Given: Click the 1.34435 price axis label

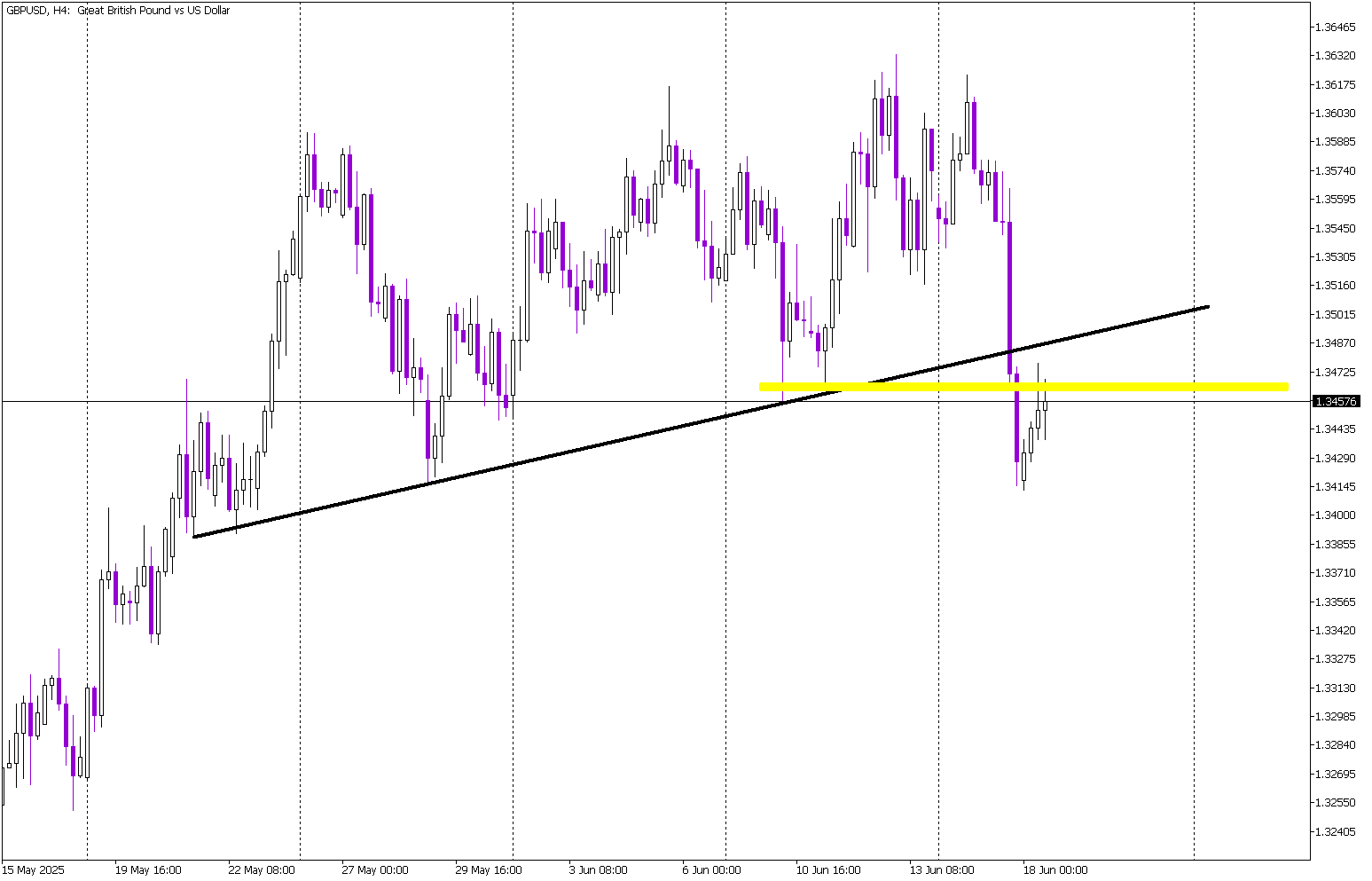Looking at the screenshot, I should 1337,429.
